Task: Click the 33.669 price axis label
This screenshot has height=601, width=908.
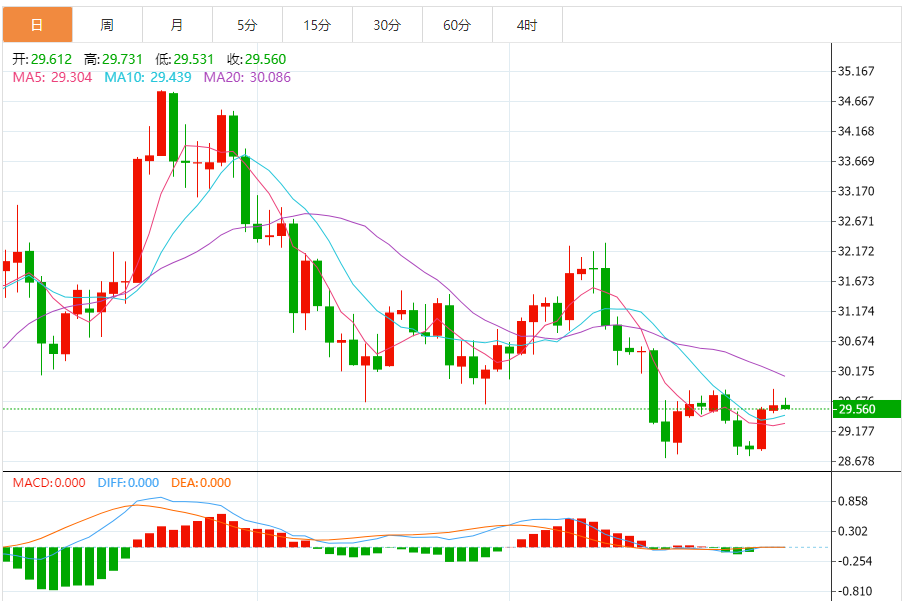Action: point(856,161)
